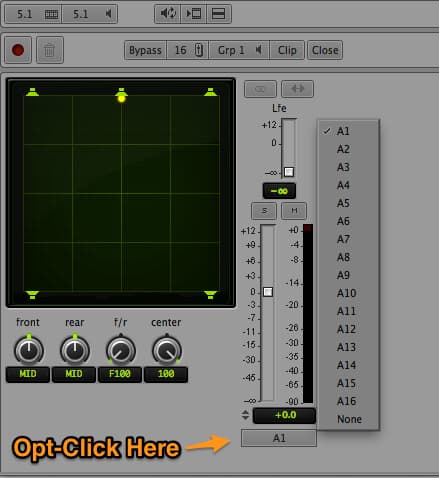Select A13 in the track menu
Screen dimensions: 439x478
348,347
